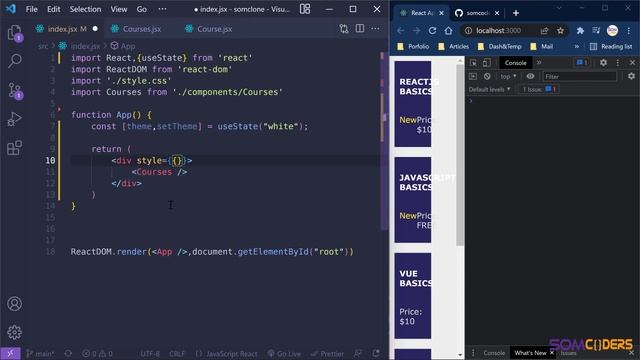Open the Porfolio bookmark folder
Viewport: 640px width, 360px height.
pyautogui.click(x=413, y=47)
